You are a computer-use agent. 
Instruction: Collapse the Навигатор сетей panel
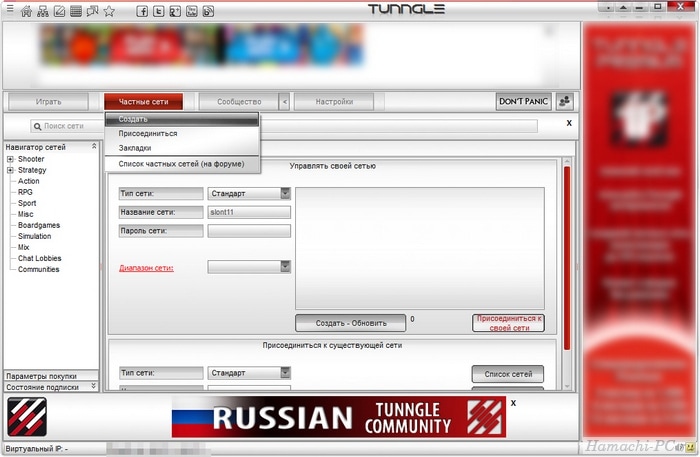click(94, 146)
